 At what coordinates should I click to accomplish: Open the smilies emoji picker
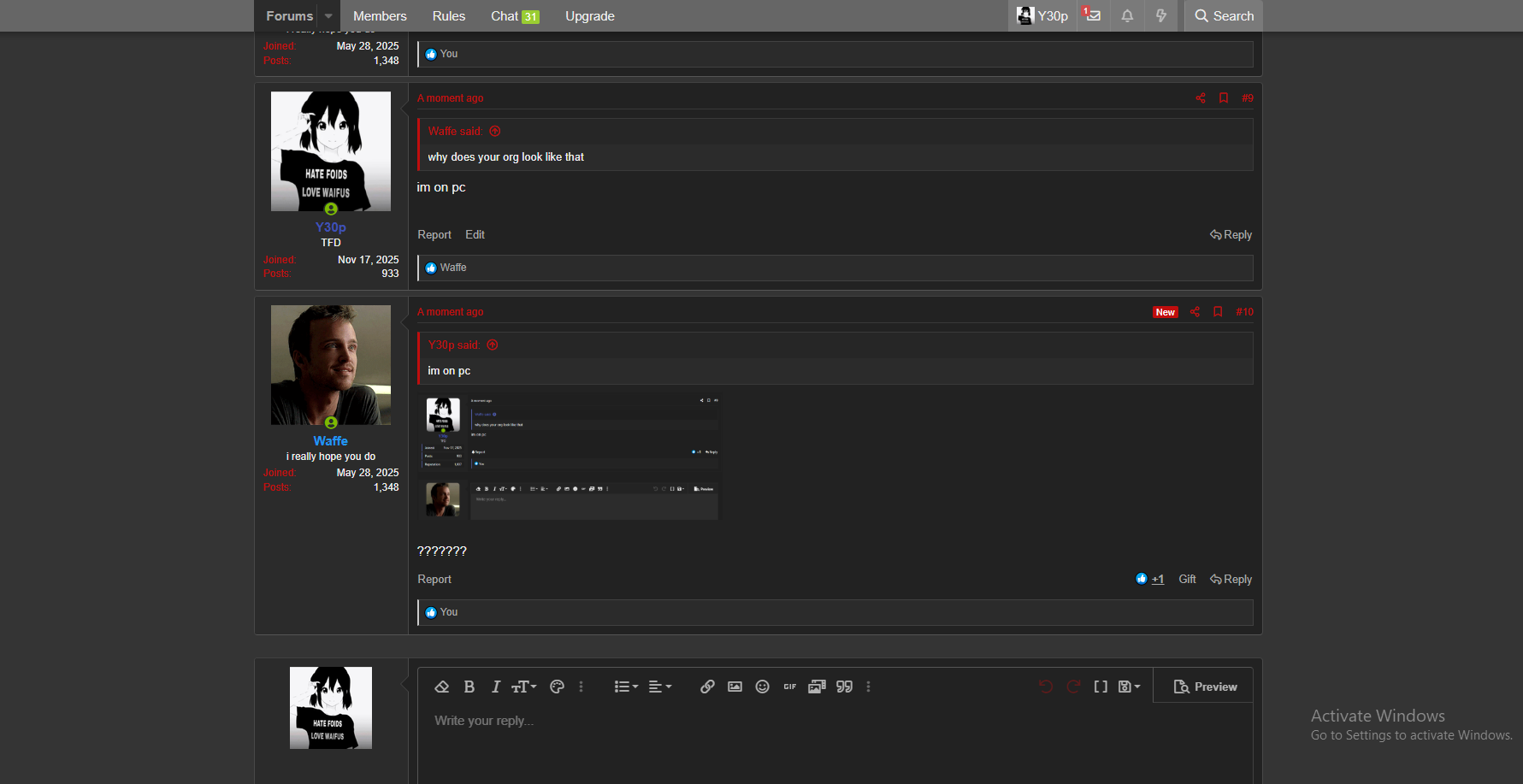tap(762, 687)
